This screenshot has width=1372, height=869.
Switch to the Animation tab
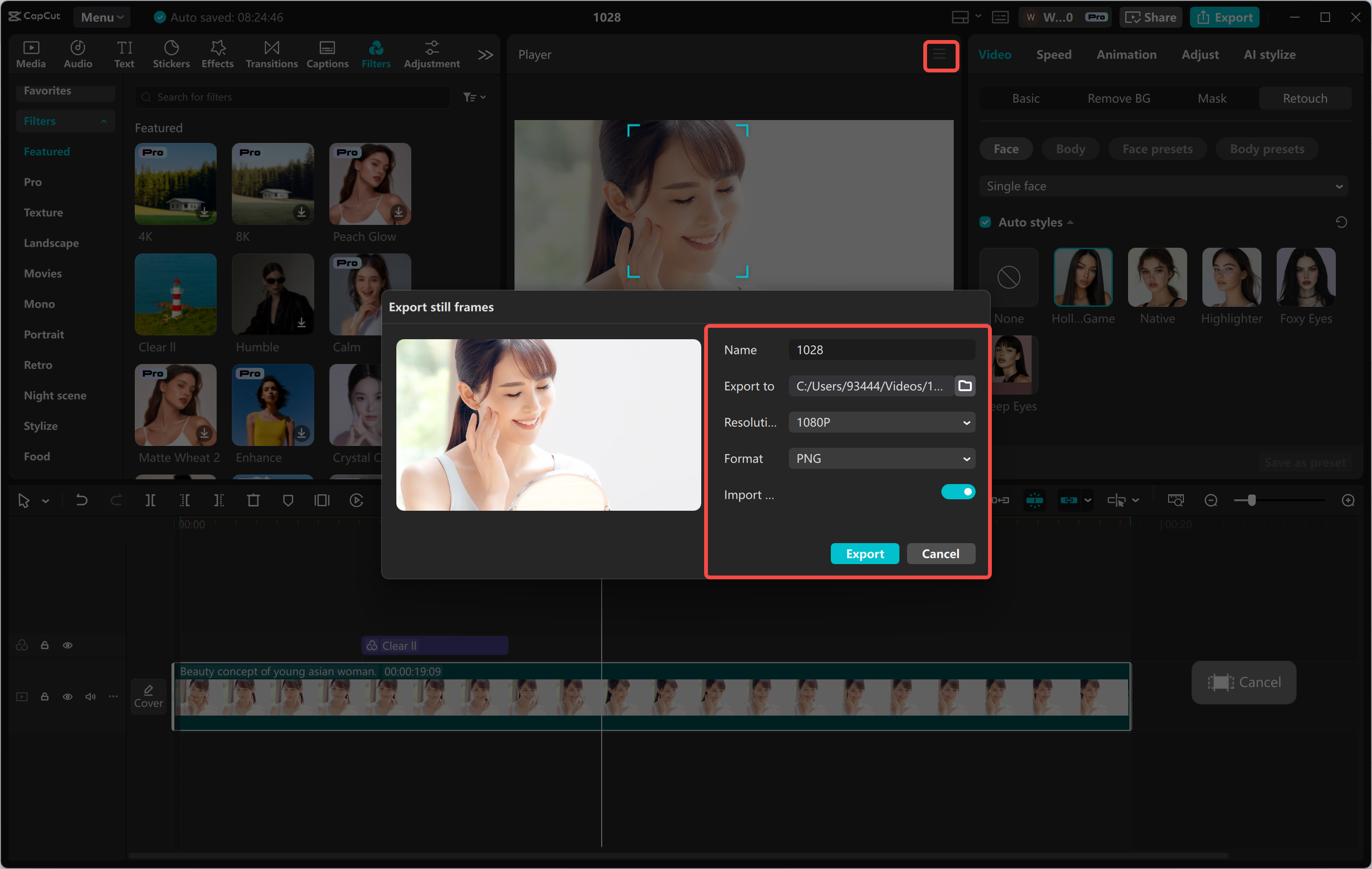point(1127,54)
